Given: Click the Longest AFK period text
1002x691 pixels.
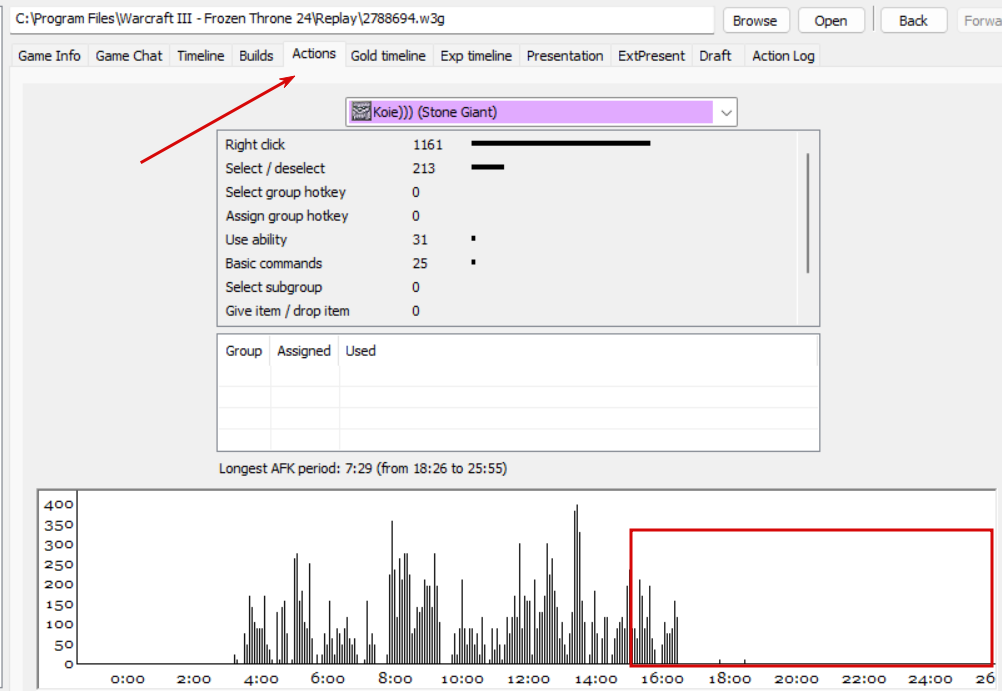Looking at the screenshot, I should (363, 469).
